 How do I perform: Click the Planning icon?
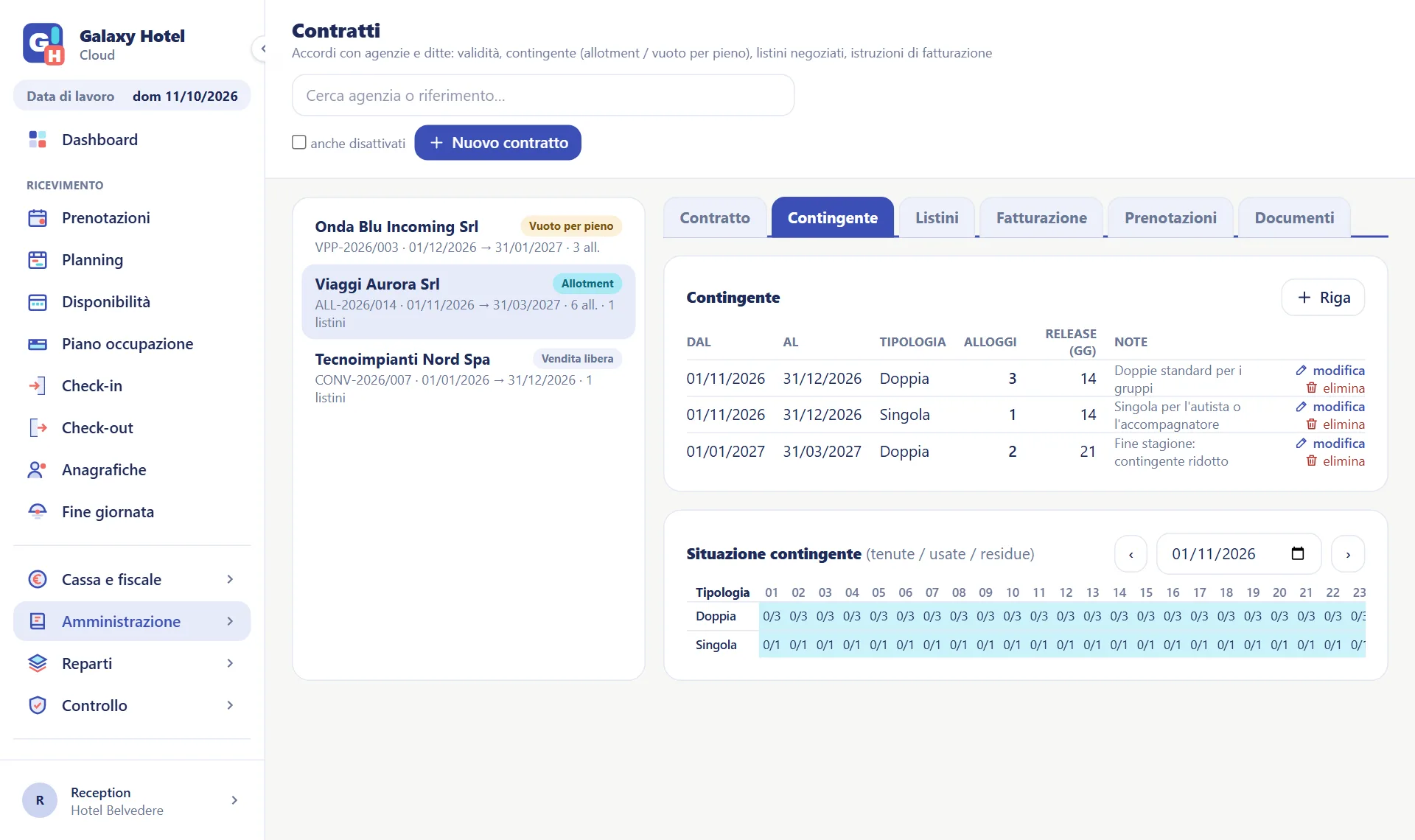38,259
